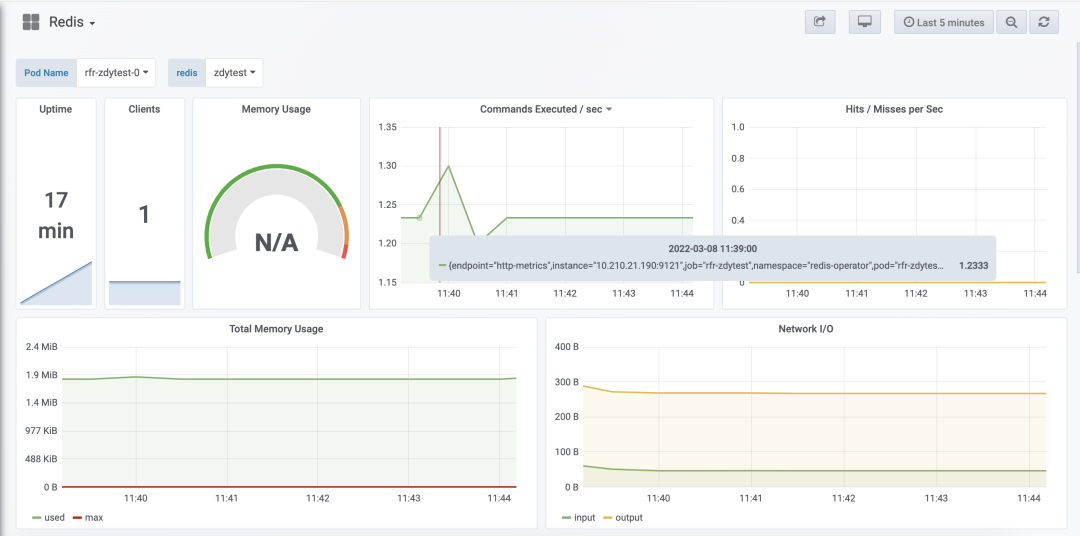The width and height of the screenshot is (1080, 536).
Task: Click the Clients value 1
Action: click(x=144, y=214)
